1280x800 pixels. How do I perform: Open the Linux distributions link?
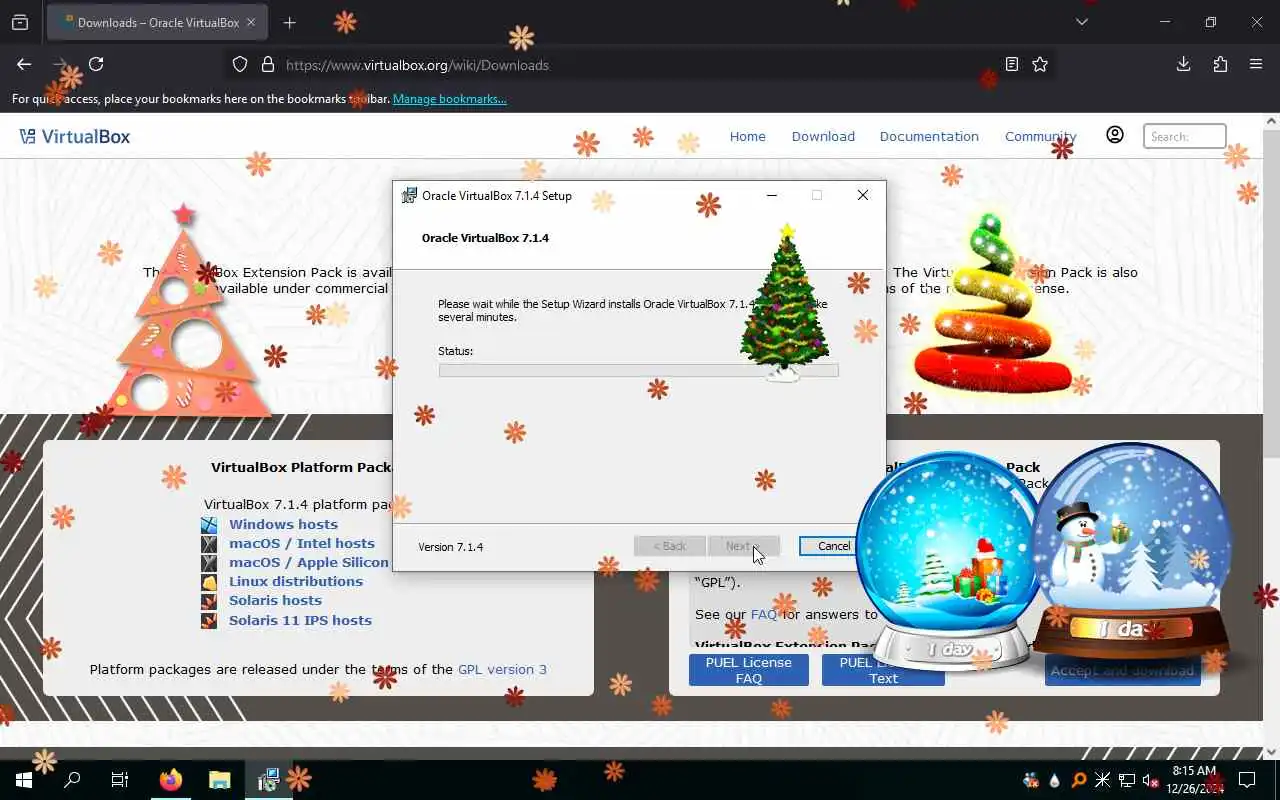tap(296, 581)
